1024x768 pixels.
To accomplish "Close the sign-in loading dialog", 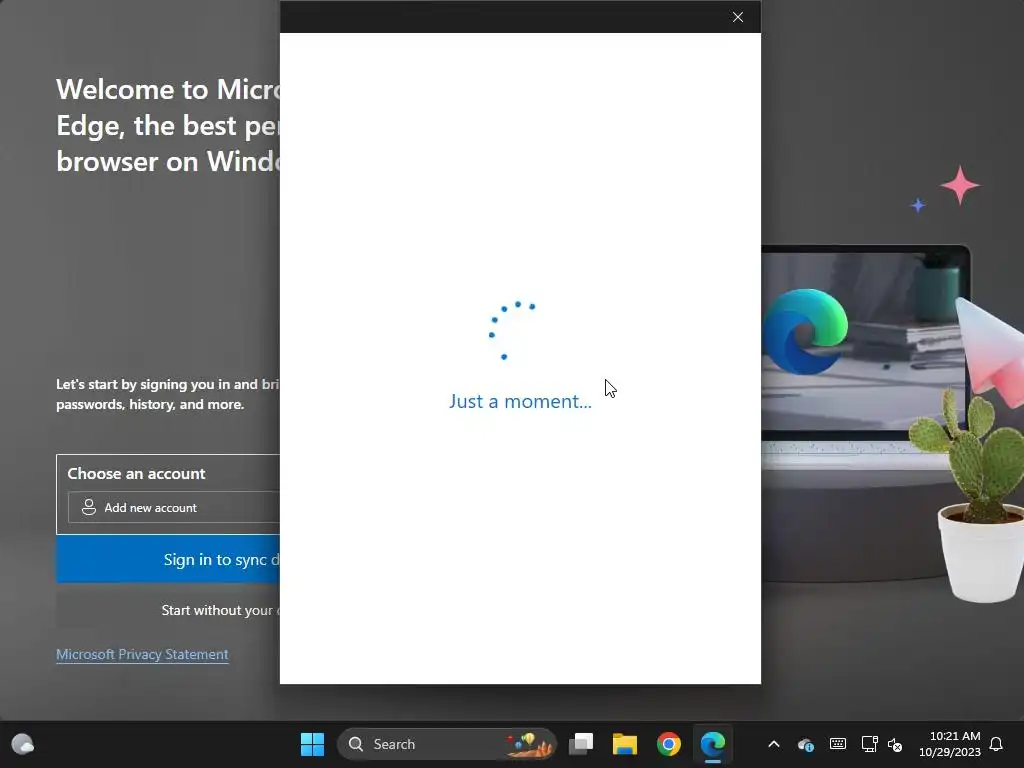I will coord(737,17).
